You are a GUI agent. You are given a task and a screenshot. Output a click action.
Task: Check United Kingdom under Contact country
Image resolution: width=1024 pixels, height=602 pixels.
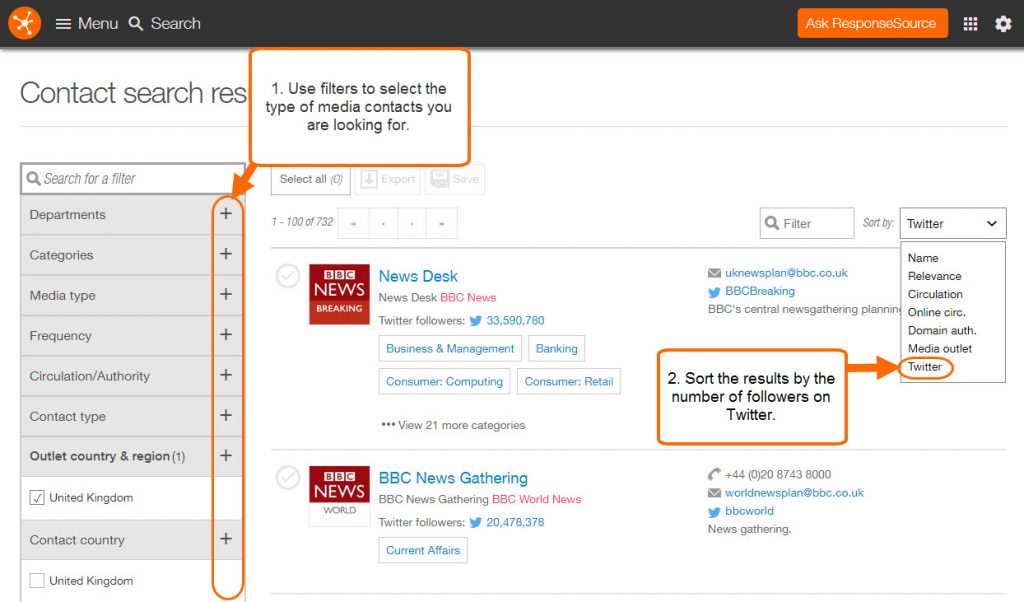pos(37,580)
